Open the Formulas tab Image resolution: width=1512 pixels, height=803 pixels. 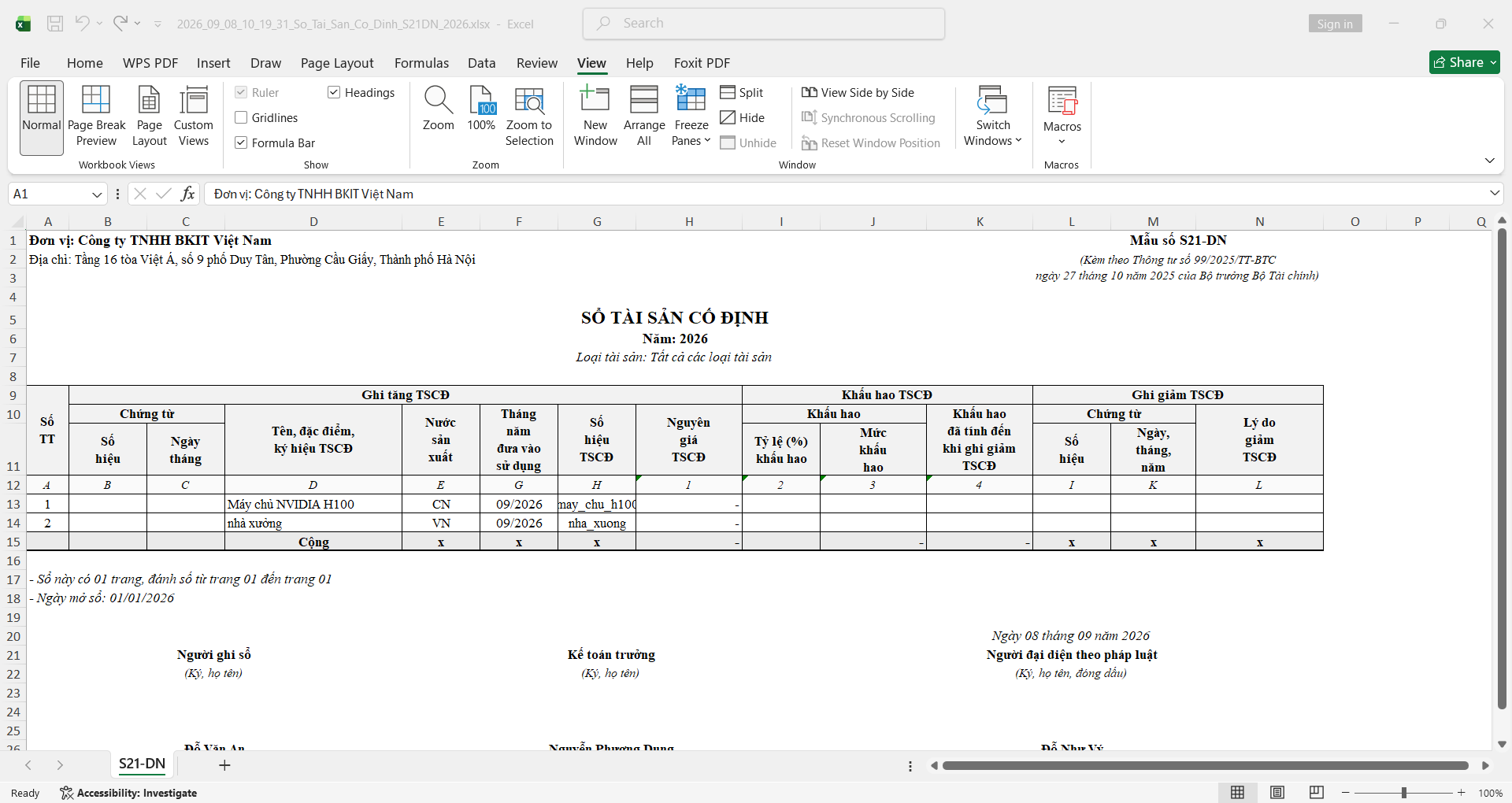(421, 63)
